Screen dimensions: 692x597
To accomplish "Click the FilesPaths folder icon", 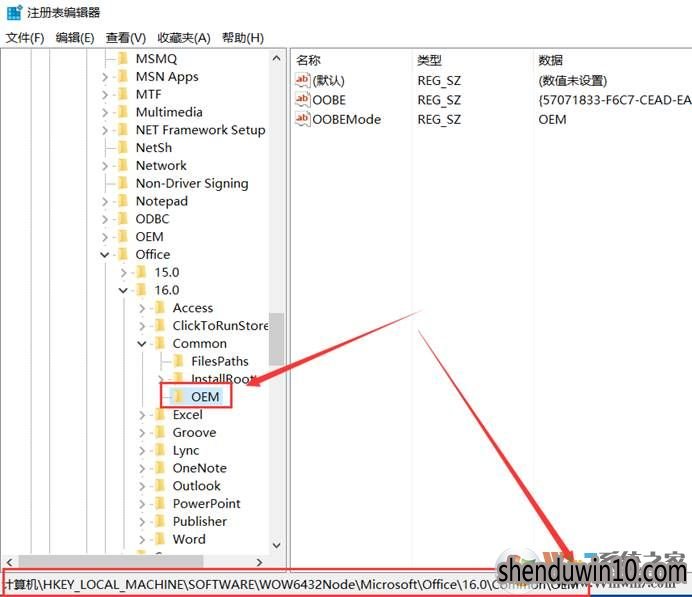I will [x=178, y=361].
